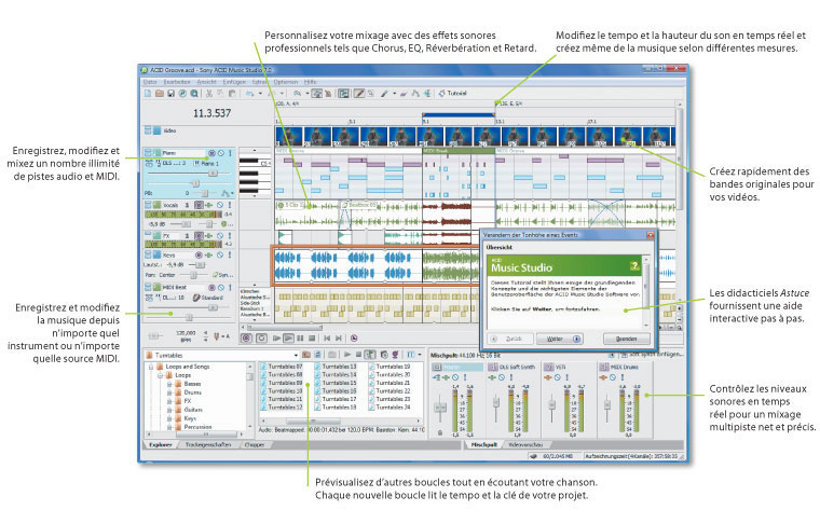Open the undo history dropdown arrow
The image size is (820, 524).
(260, 93)
